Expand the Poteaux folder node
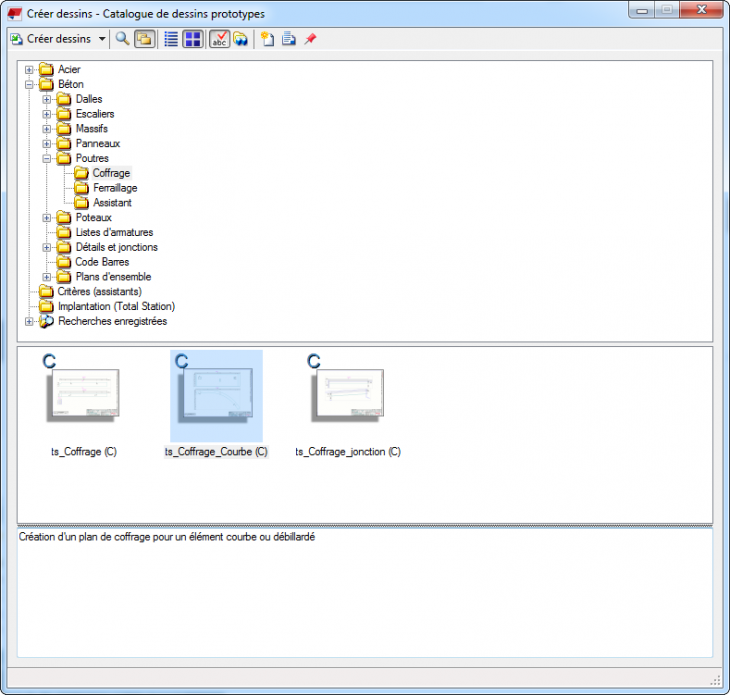Viewport: 730px width, 695px height. click(x=47, y=218)
